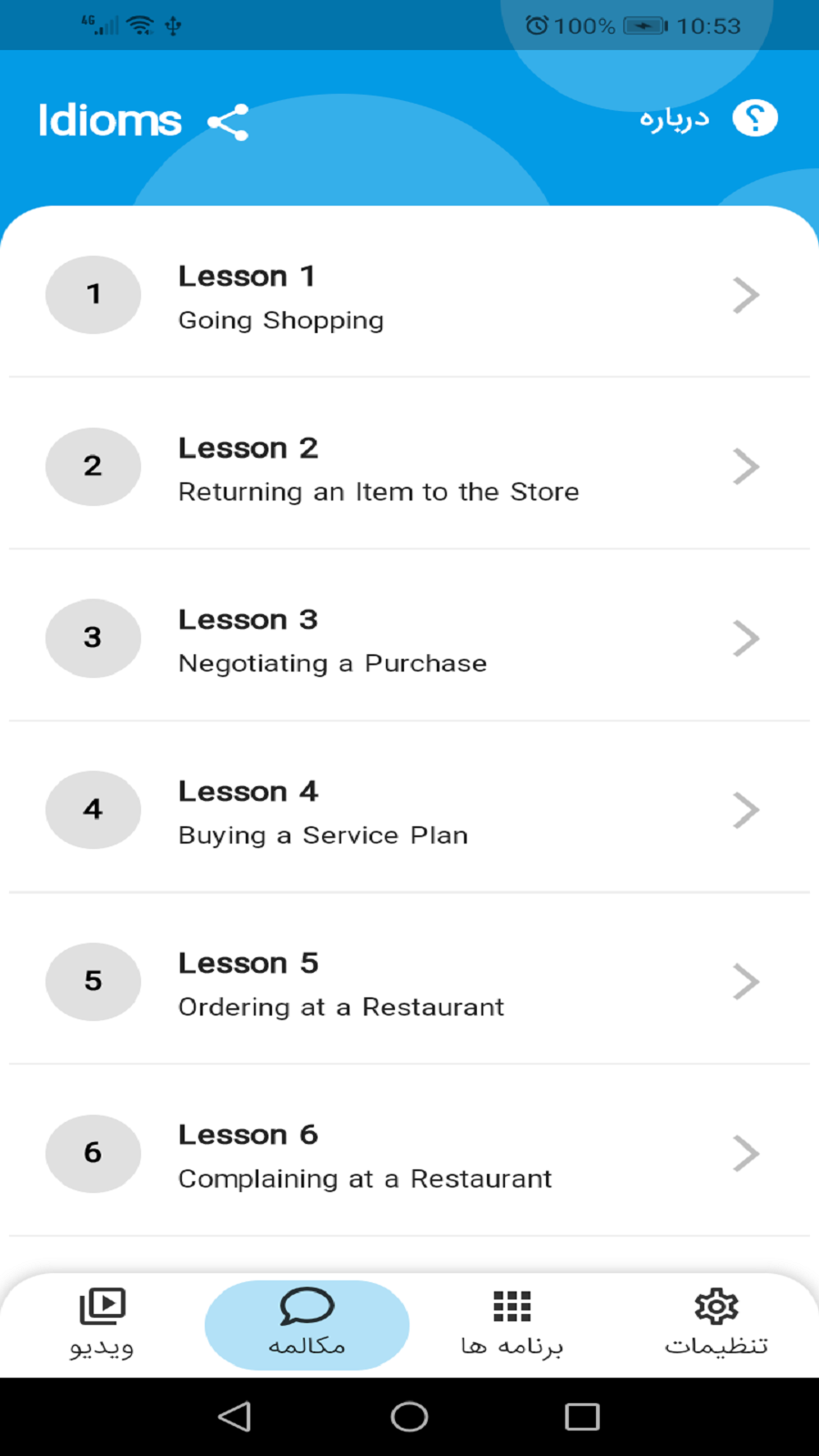Tap the Idioms title text
The image size is (819, 1456).
[x=110, y=121]
